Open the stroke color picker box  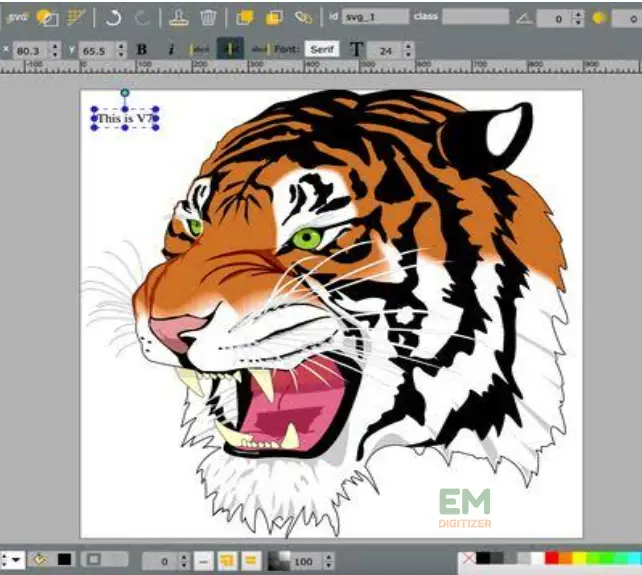pos(95,559)
